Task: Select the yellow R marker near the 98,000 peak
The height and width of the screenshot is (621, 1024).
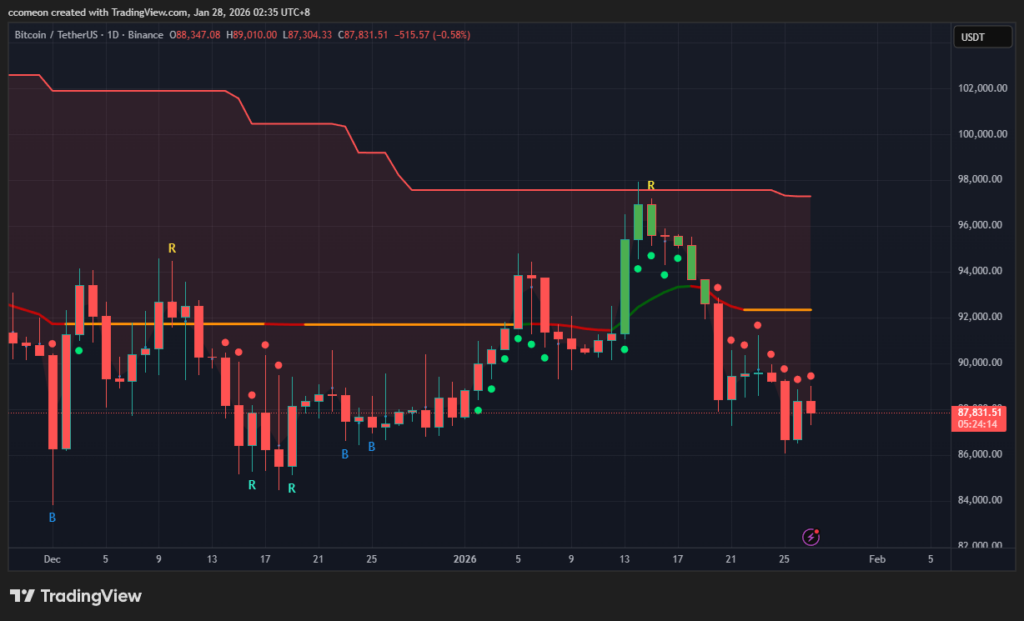Action: coord(650,186)
